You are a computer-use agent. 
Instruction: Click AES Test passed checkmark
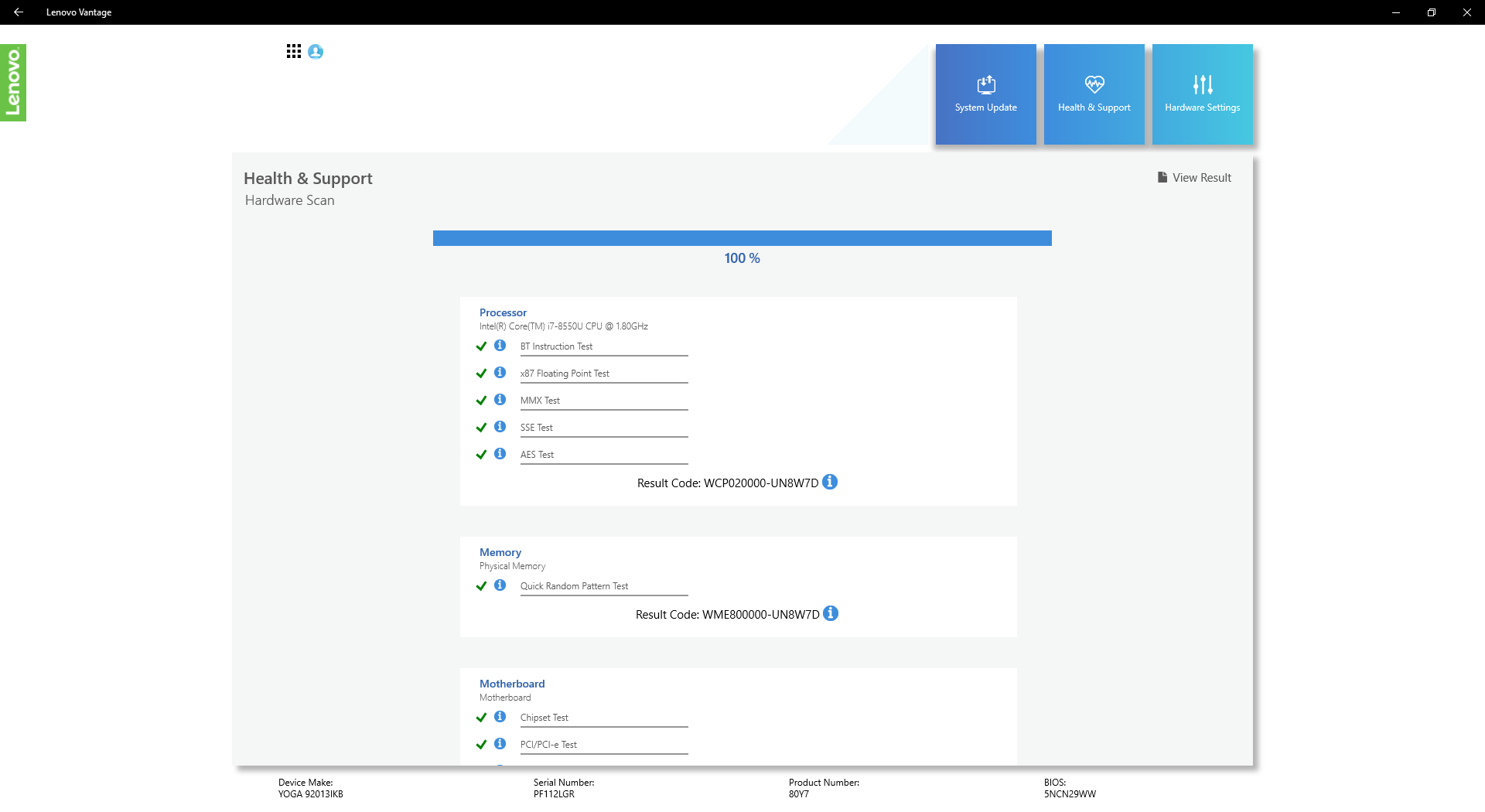481,455
